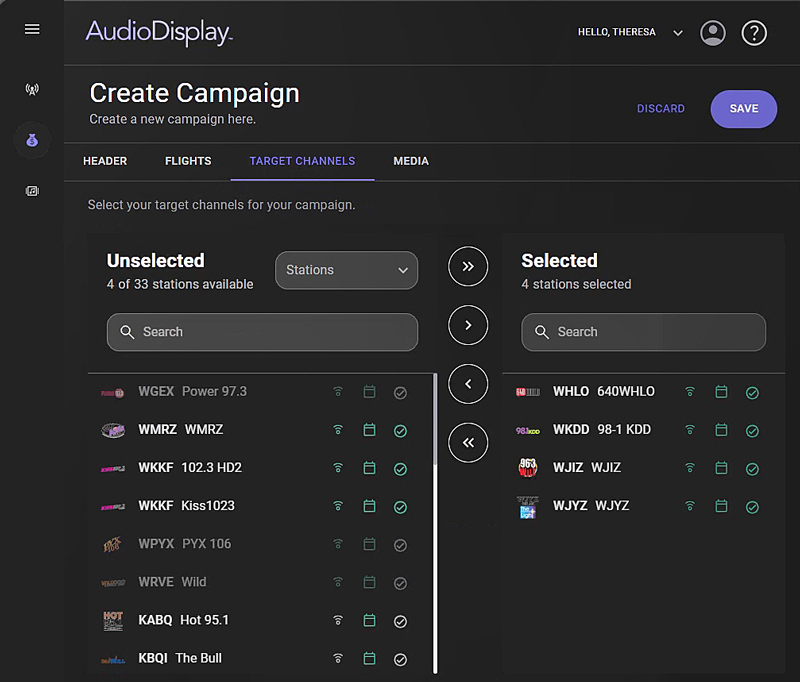Click the check circle for WJIZ
Viewport: 800px width, 682px height.
click(x=752, y=469)
